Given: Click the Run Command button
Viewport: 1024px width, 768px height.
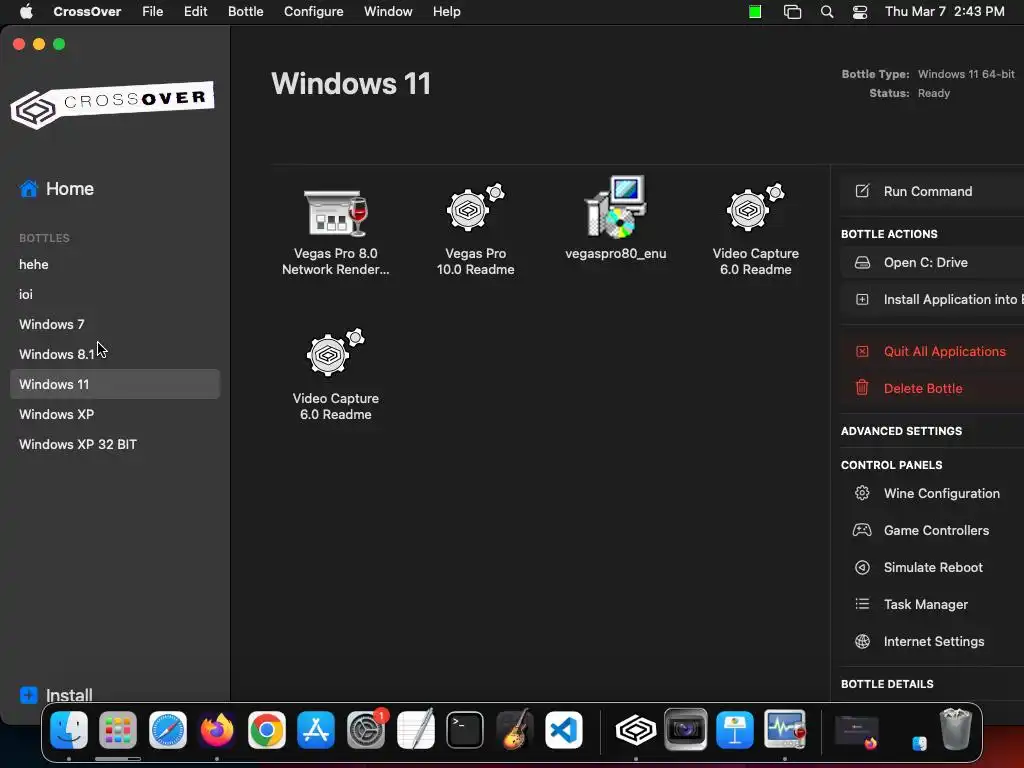Looking at the screenshot, I should click(933, 191).
